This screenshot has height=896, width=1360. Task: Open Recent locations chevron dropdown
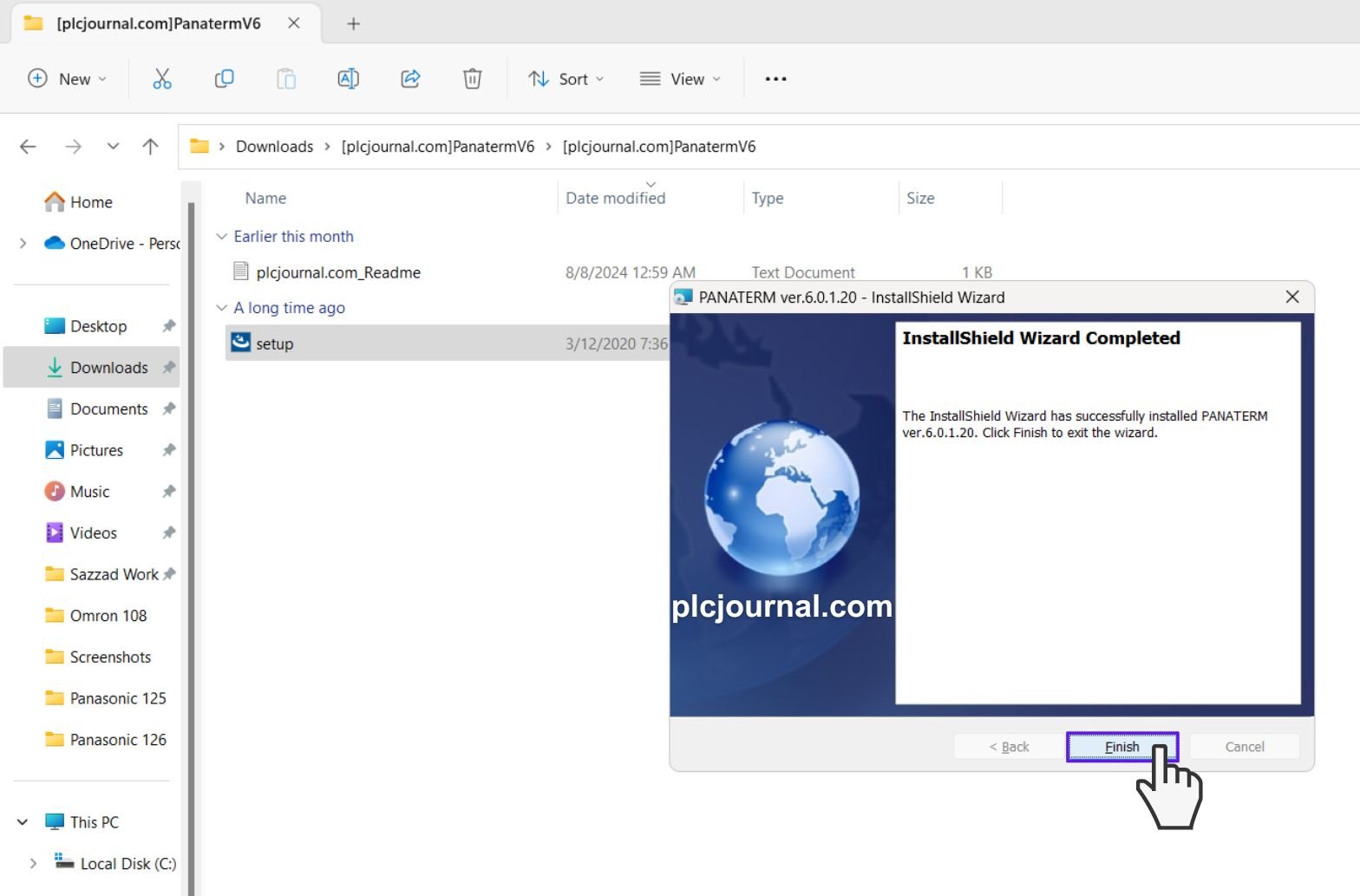tap(113, 147)
